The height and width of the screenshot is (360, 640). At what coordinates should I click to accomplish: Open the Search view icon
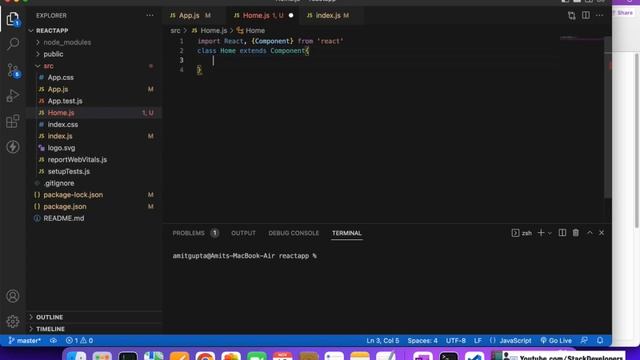click(13, 44)
